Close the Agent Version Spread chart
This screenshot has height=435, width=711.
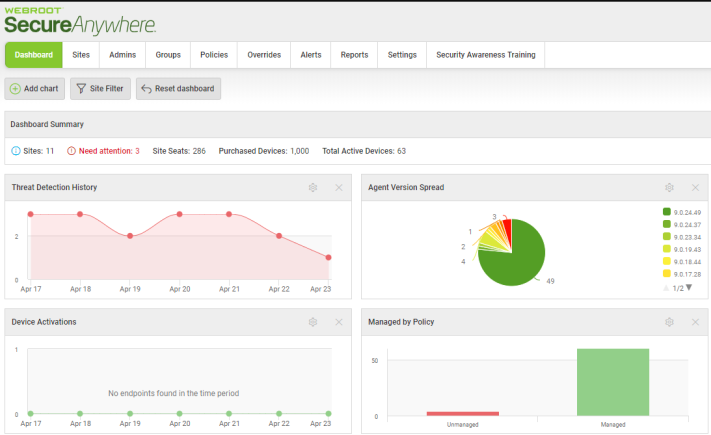[695, 187]
